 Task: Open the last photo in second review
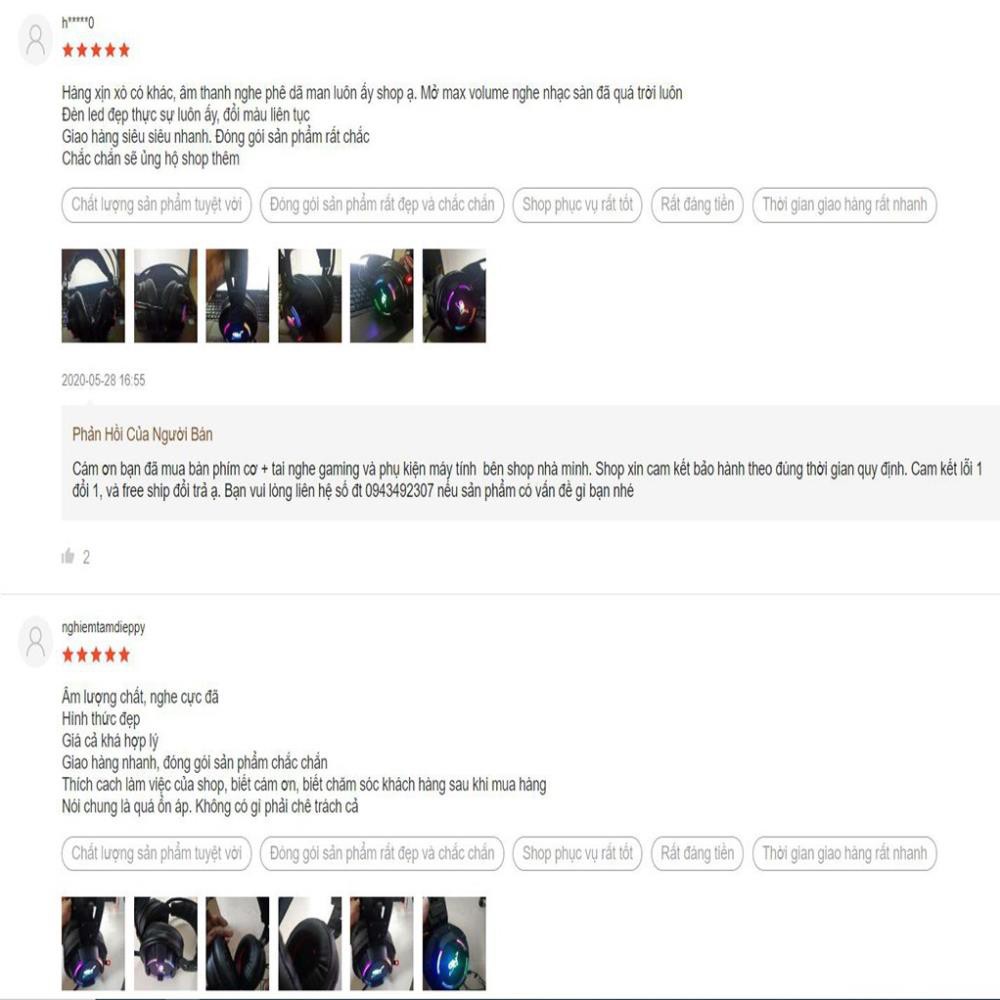(x=454, y=943)
